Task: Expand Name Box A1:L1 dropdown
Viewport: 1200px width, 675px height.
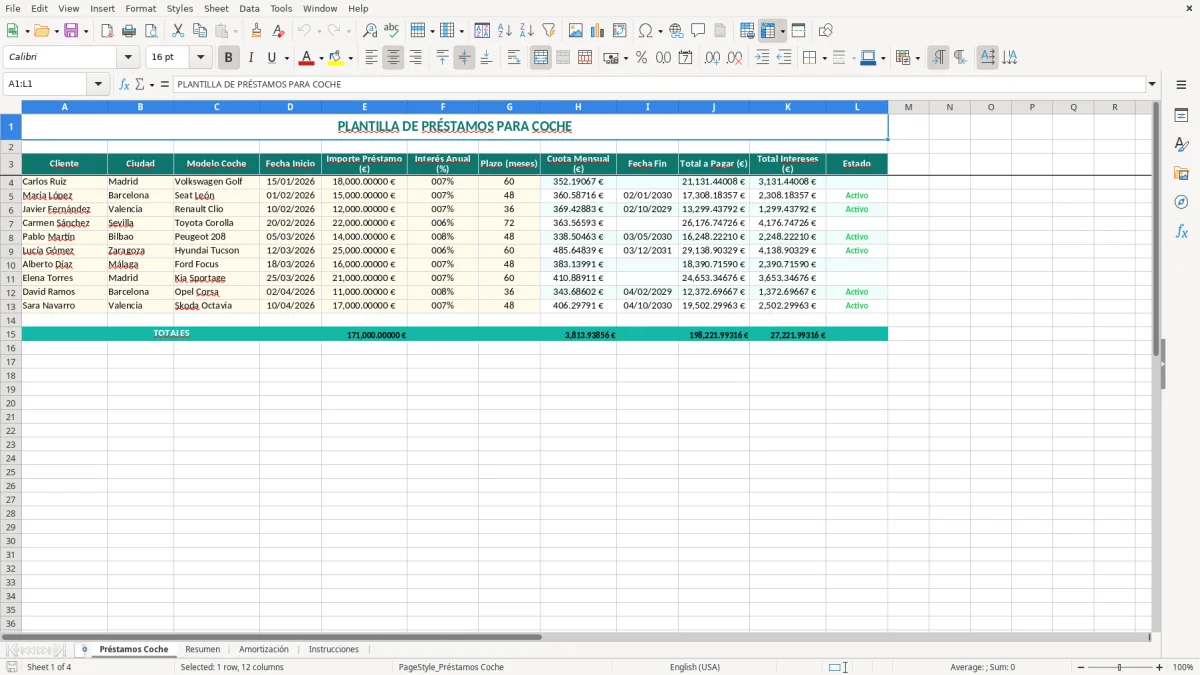Action: [99, 84]
